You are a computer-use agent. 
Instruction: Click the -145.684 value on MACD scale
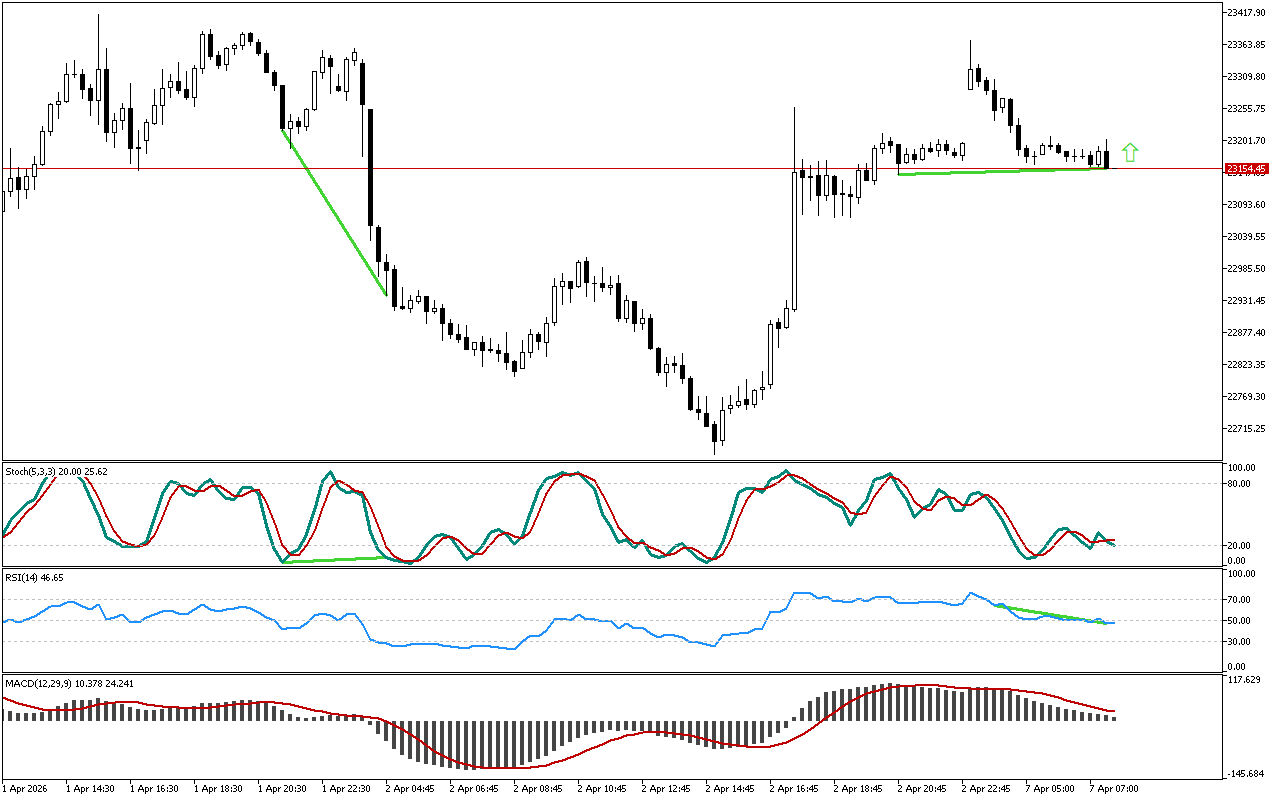pyautogui.click(x=1246, y=774)
